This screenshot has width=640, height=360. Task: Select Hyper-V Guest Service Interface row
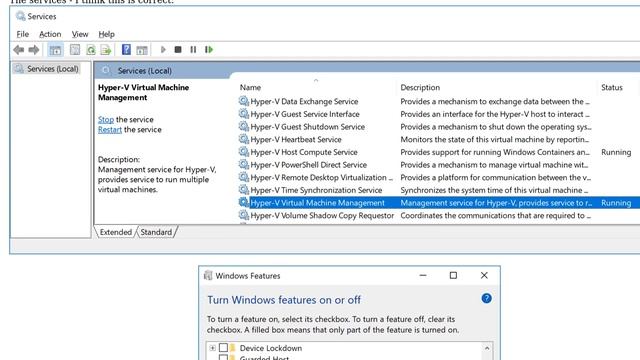[x=438, y=114]
